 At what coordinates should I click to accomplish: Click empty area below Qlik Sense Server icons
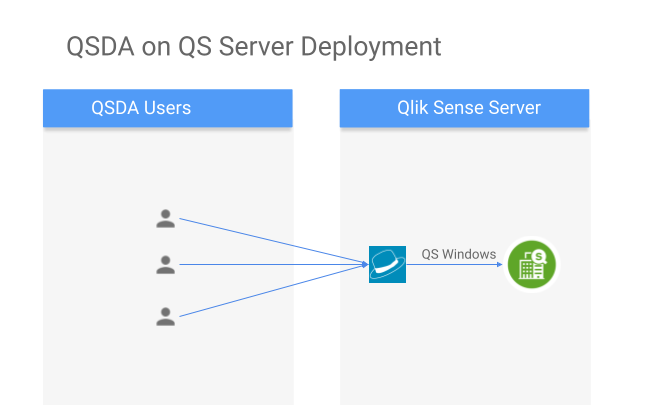[465, 350]
